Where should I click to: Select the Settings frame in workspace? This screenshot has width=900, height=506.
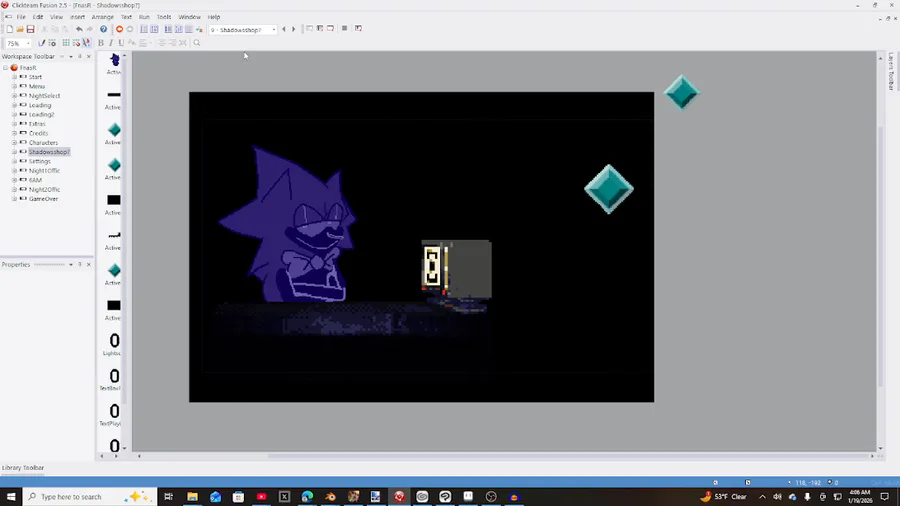[40, 161]
